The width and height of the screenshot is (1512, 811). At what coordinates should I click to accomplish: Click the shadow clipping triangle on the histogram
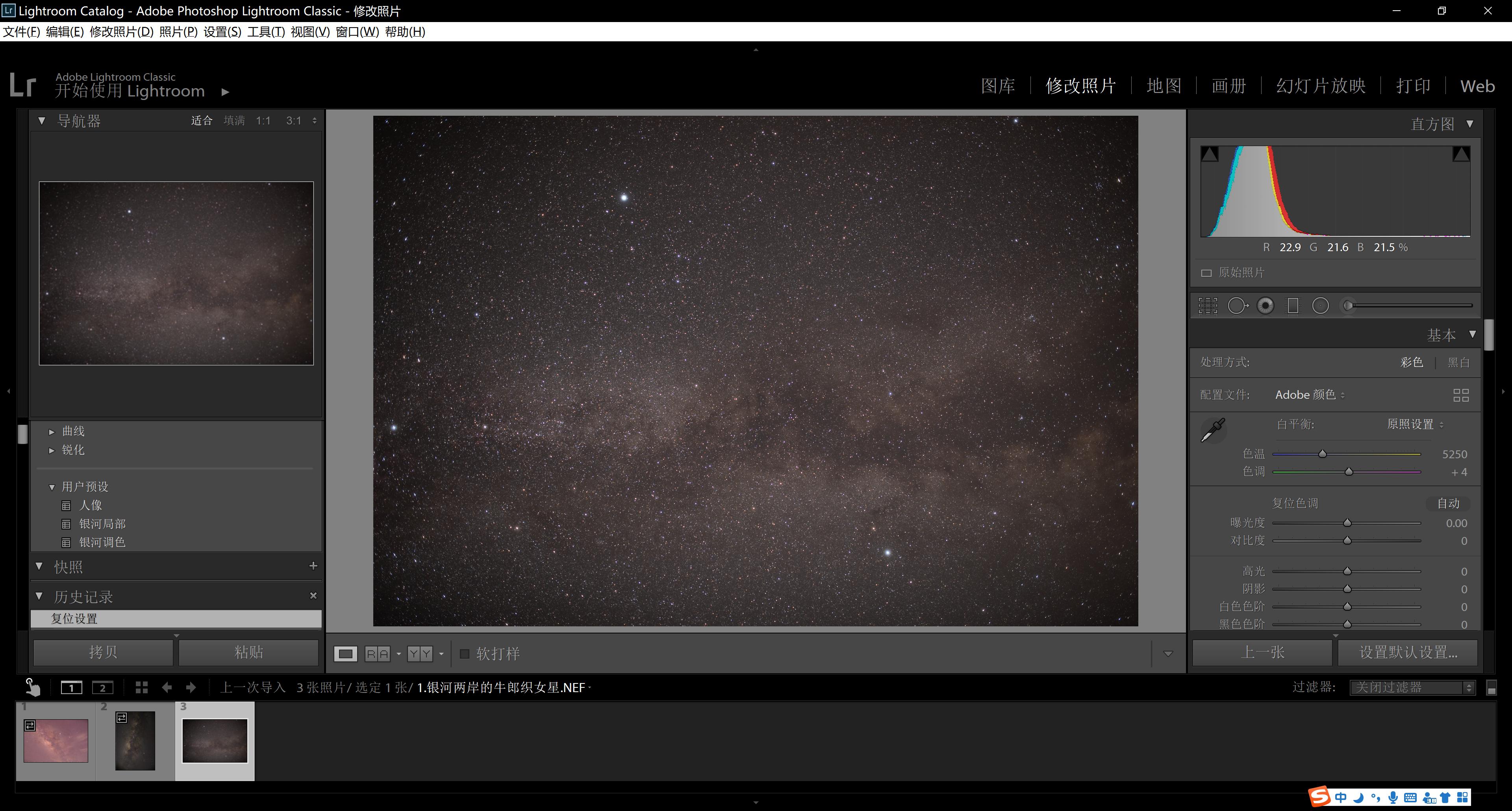(x=1210, y=153)
